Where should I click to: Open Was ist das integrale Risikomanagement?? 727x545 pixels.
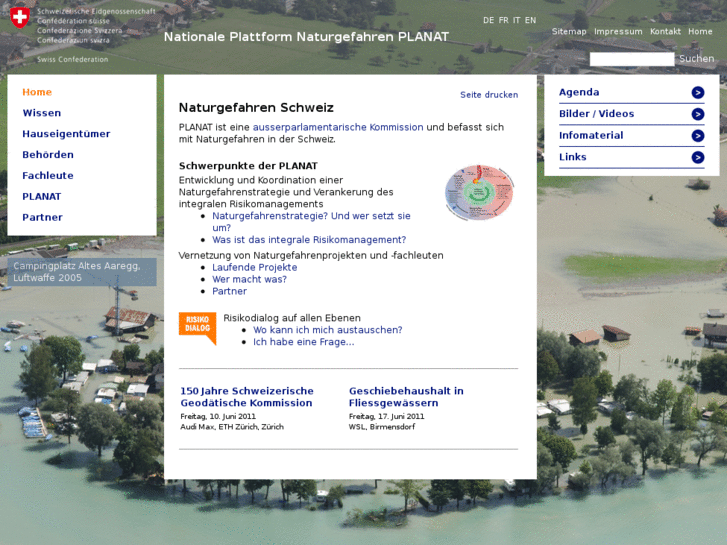point(309,240)
